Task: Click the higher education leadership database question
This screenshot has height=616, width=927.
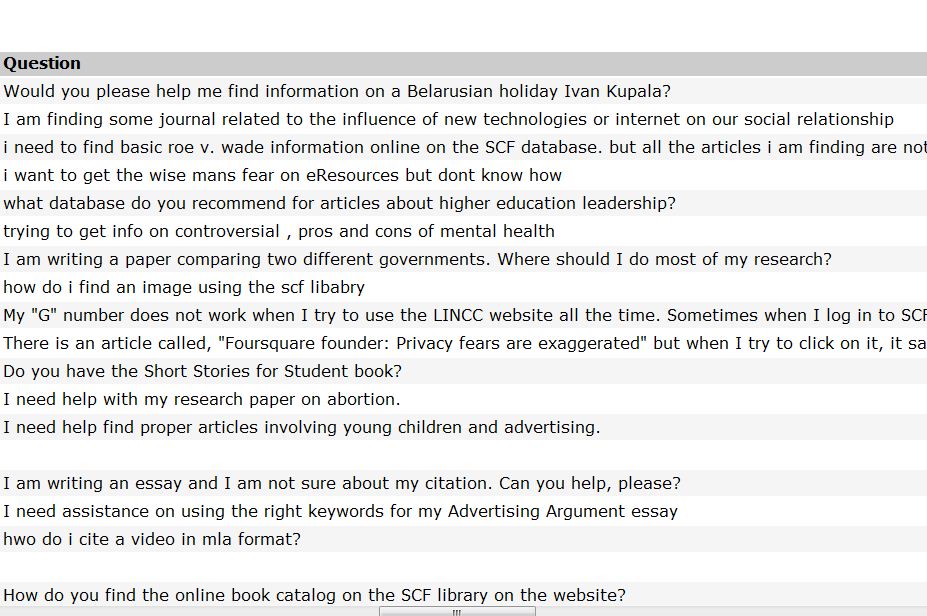Action: coord(339,204)
